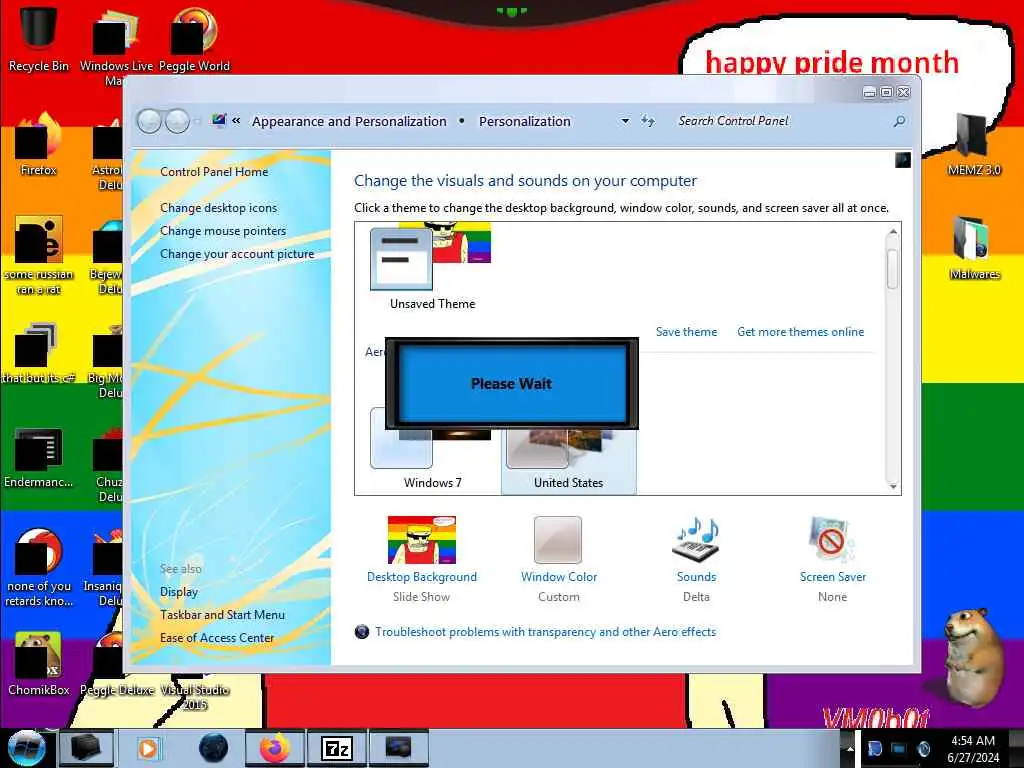Select the United States theme
Image resolution: width=1024 pixels, height=768 pixels.
point(568,457)
